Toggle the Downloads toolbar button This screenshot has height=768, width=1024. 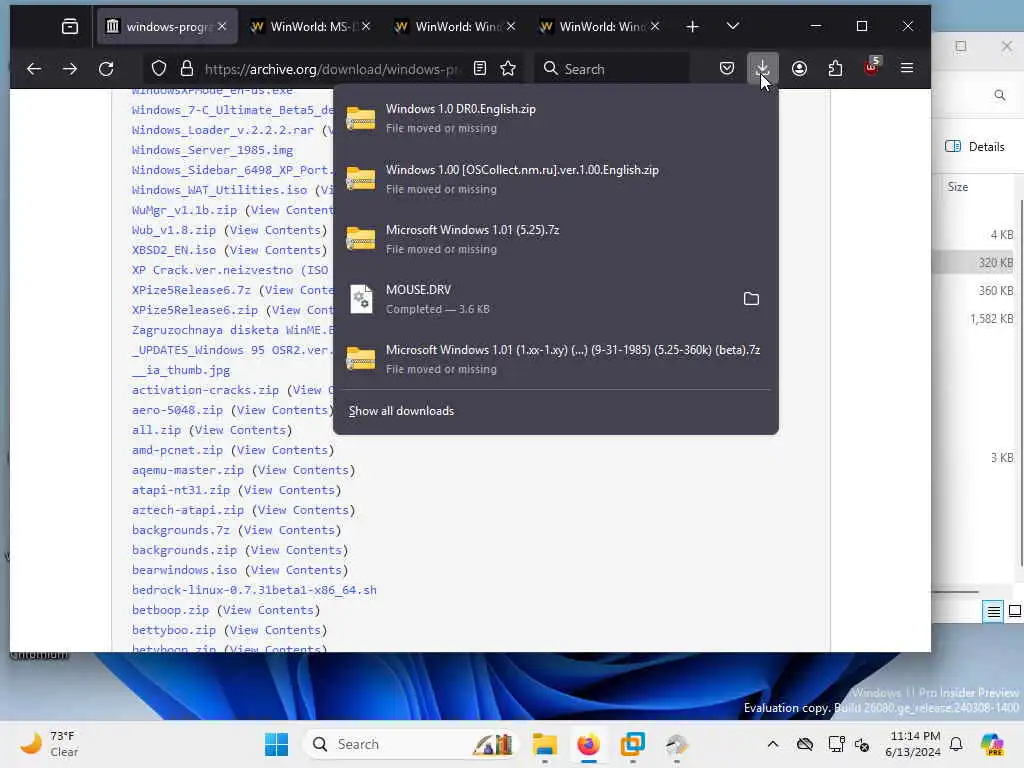(x=763, y=68)
